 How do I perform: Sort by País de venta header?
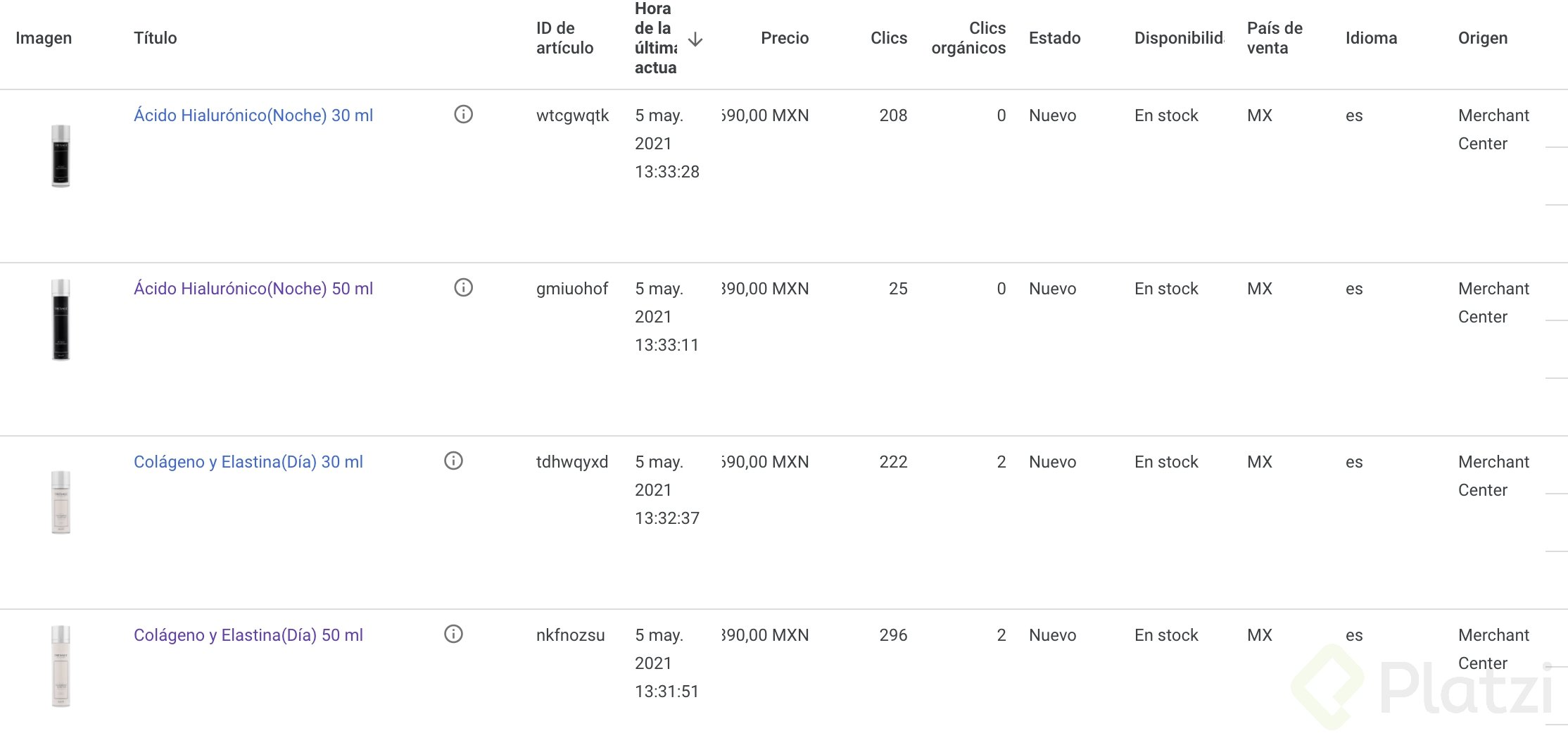[x=1275, y=38]
